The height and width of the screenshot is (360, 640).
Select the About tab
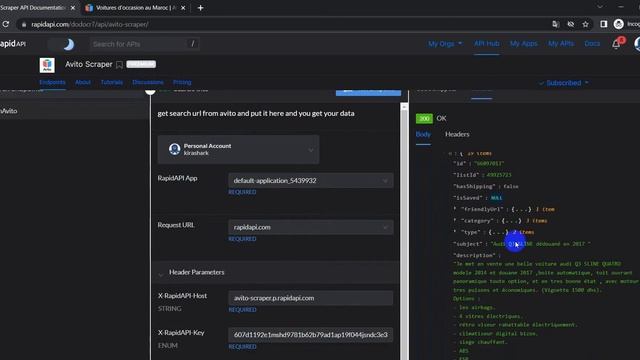tap(83, 82)
